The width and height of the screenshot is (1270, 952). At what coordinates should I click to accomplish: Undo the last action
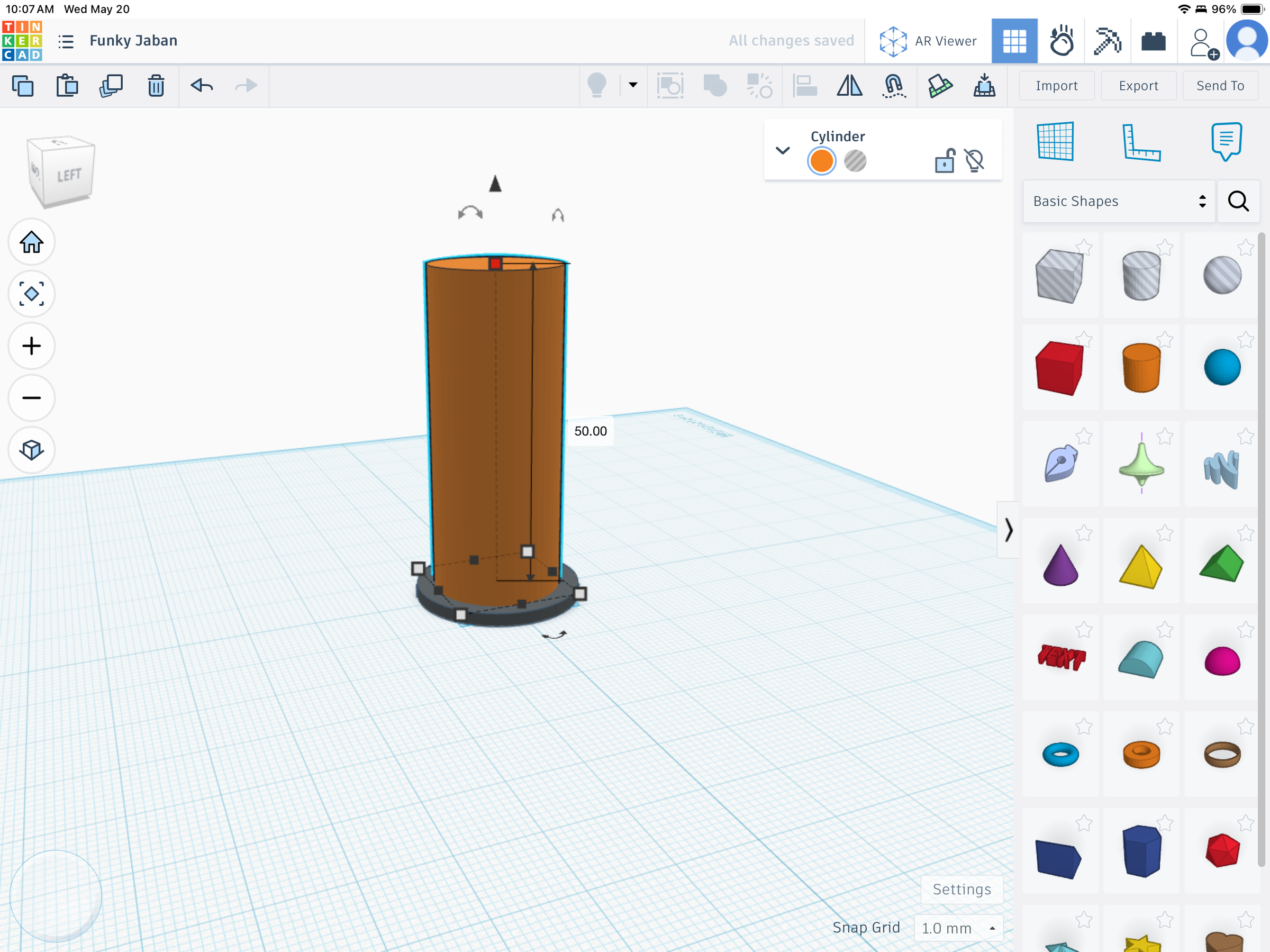click(202, 86)
